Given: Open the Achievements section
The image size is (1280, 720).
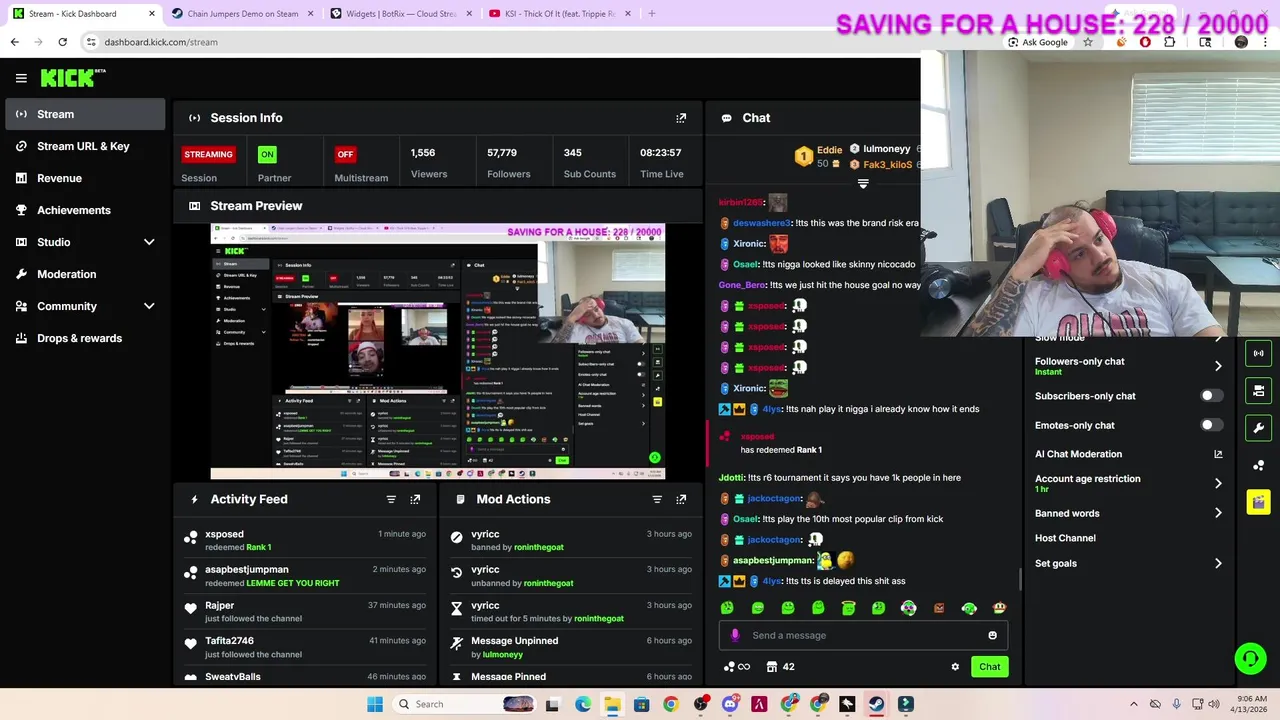Looking at the screenshot, I should [x=85, y=210].
